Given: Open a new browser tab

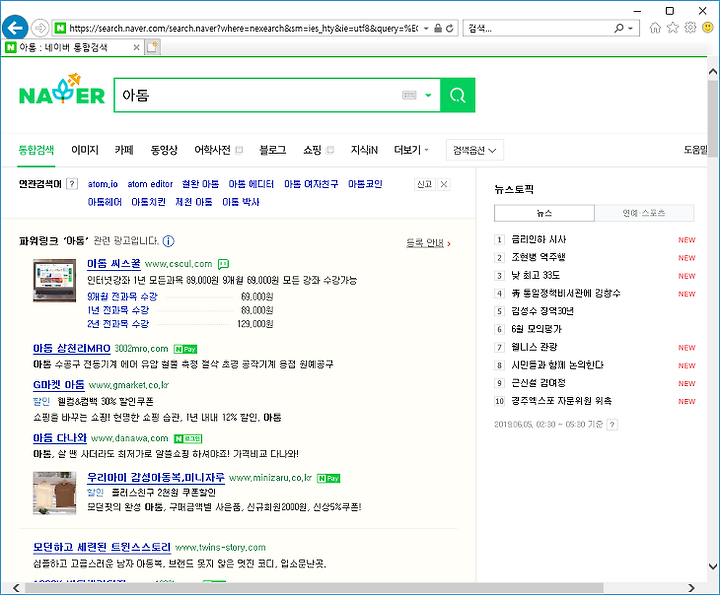Looking at the screenshot, I should click(152, 47).
